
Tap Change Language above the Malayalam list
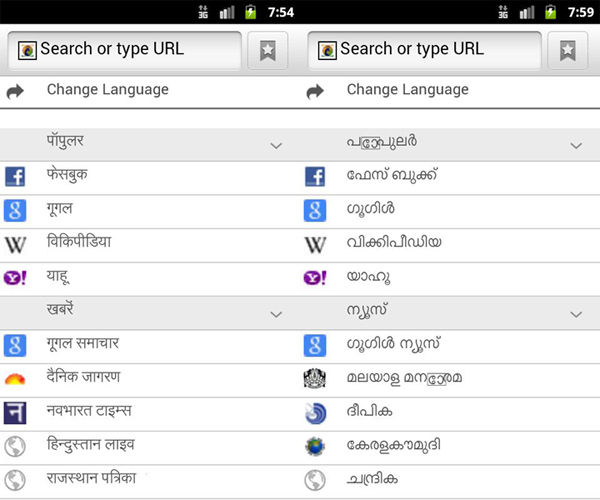click(x=407, y=90)
